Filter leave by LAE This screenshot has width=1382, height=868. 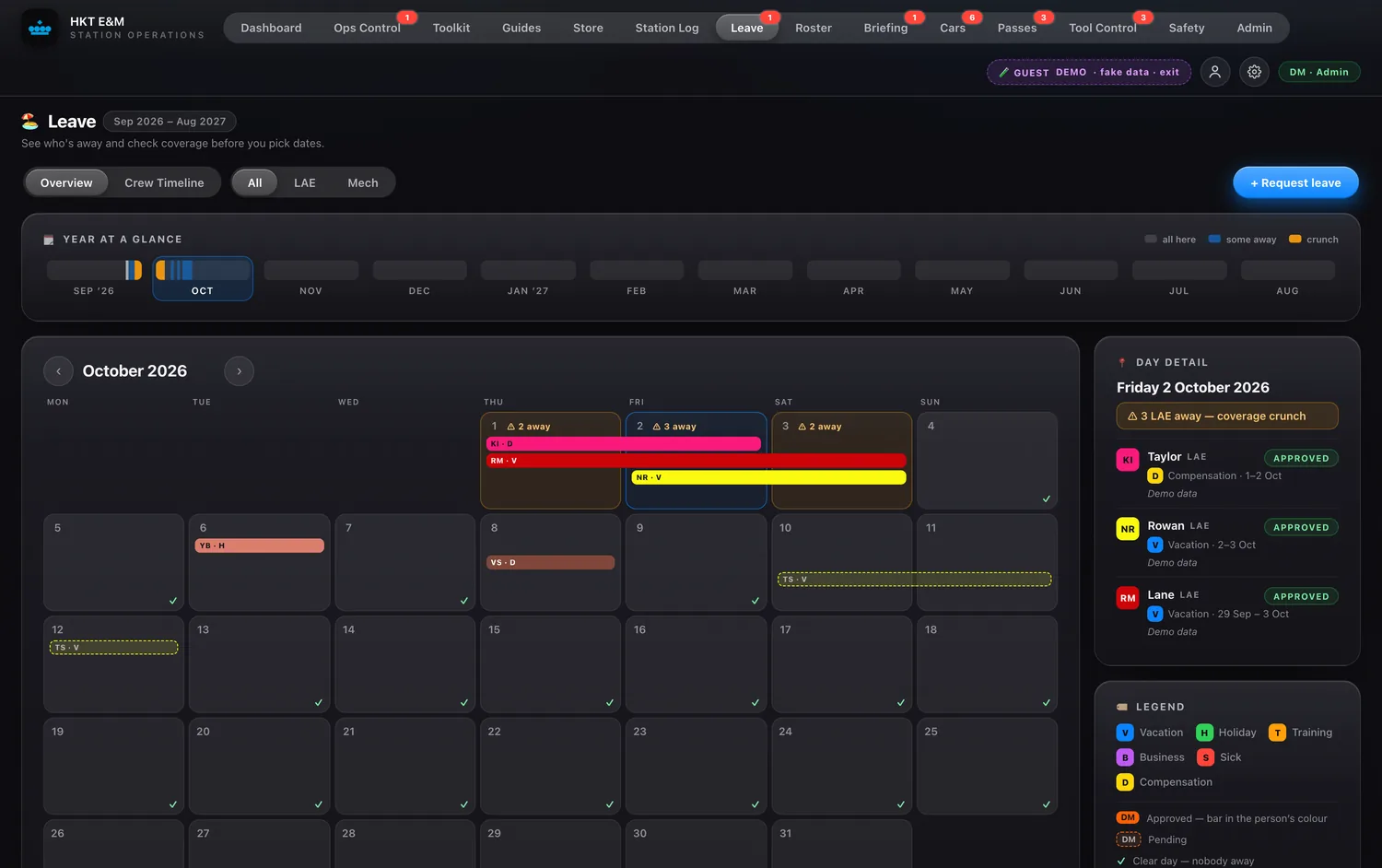305,182
